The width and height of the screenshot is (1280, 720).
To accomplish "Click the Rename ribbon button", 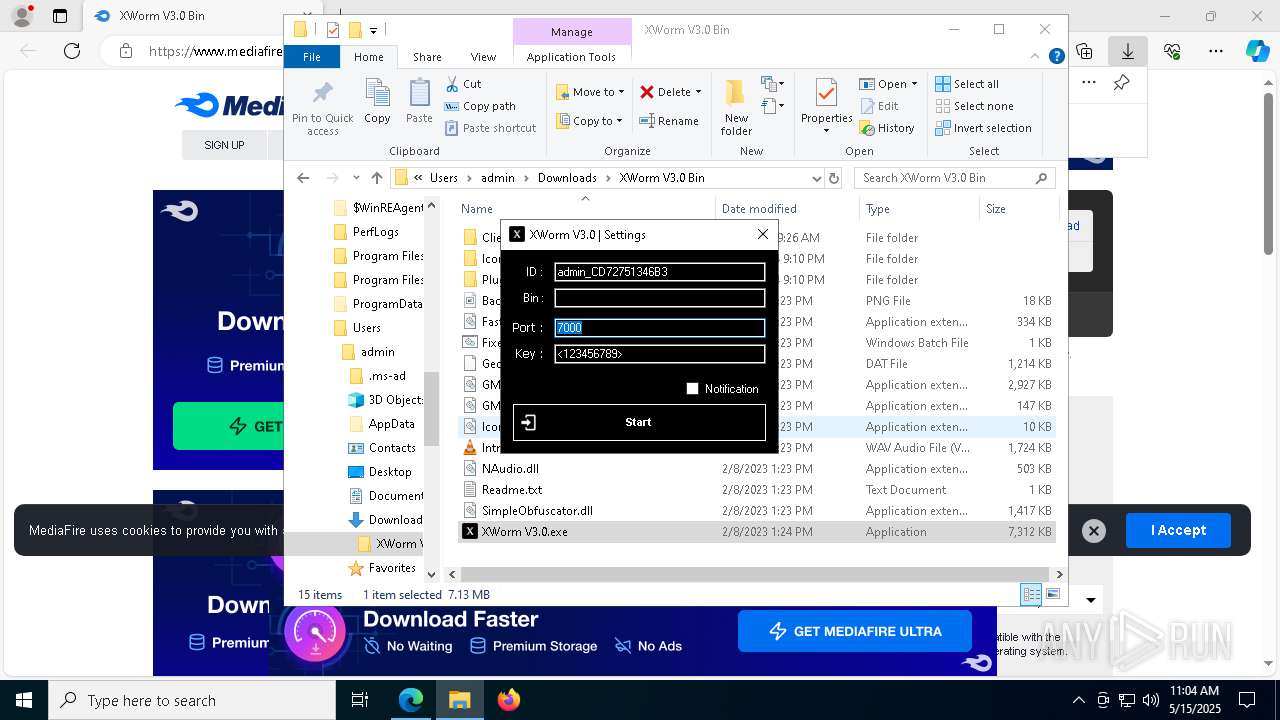I will (x=669, y=121).
